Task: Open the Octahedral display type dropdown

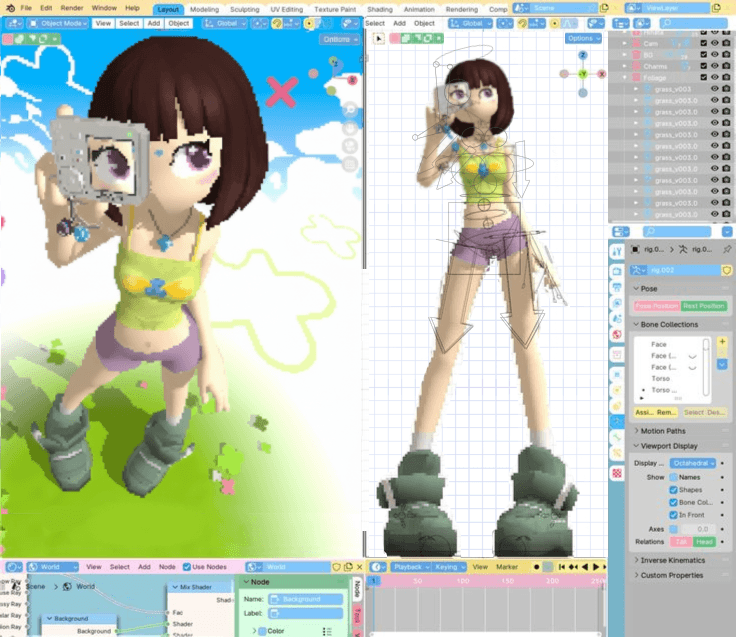Action: coord(693,463)
